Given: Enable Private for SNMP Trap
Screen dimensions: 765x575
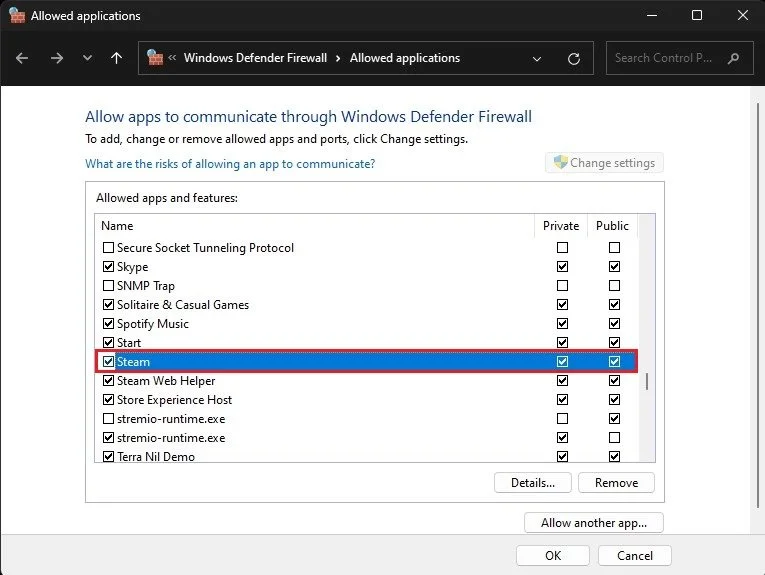Looking at the screenshot, I should [563, 286].
